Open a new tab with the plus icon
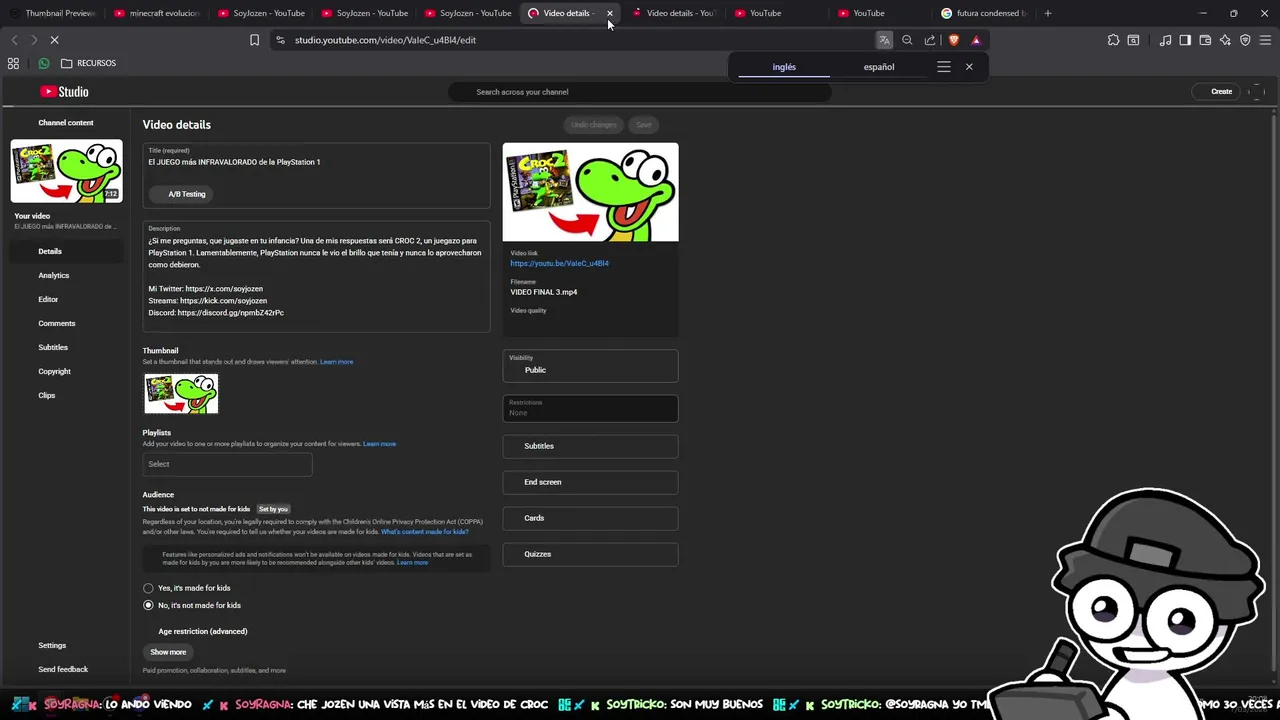The width and height of the screenshot is (1280, 720). 1048,13
